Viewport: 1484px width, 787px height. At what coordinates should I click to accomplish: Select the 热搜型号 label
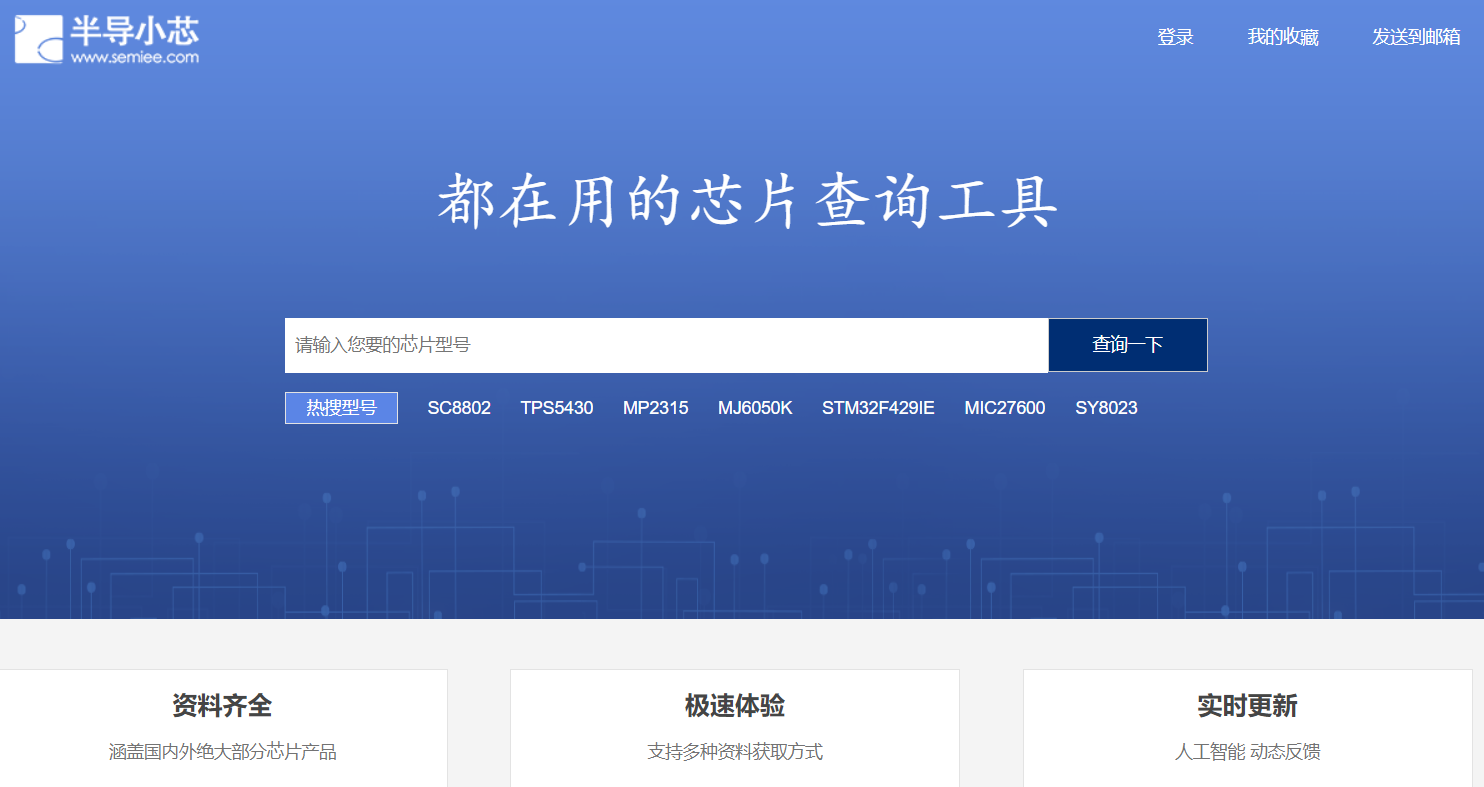point(341,407)
